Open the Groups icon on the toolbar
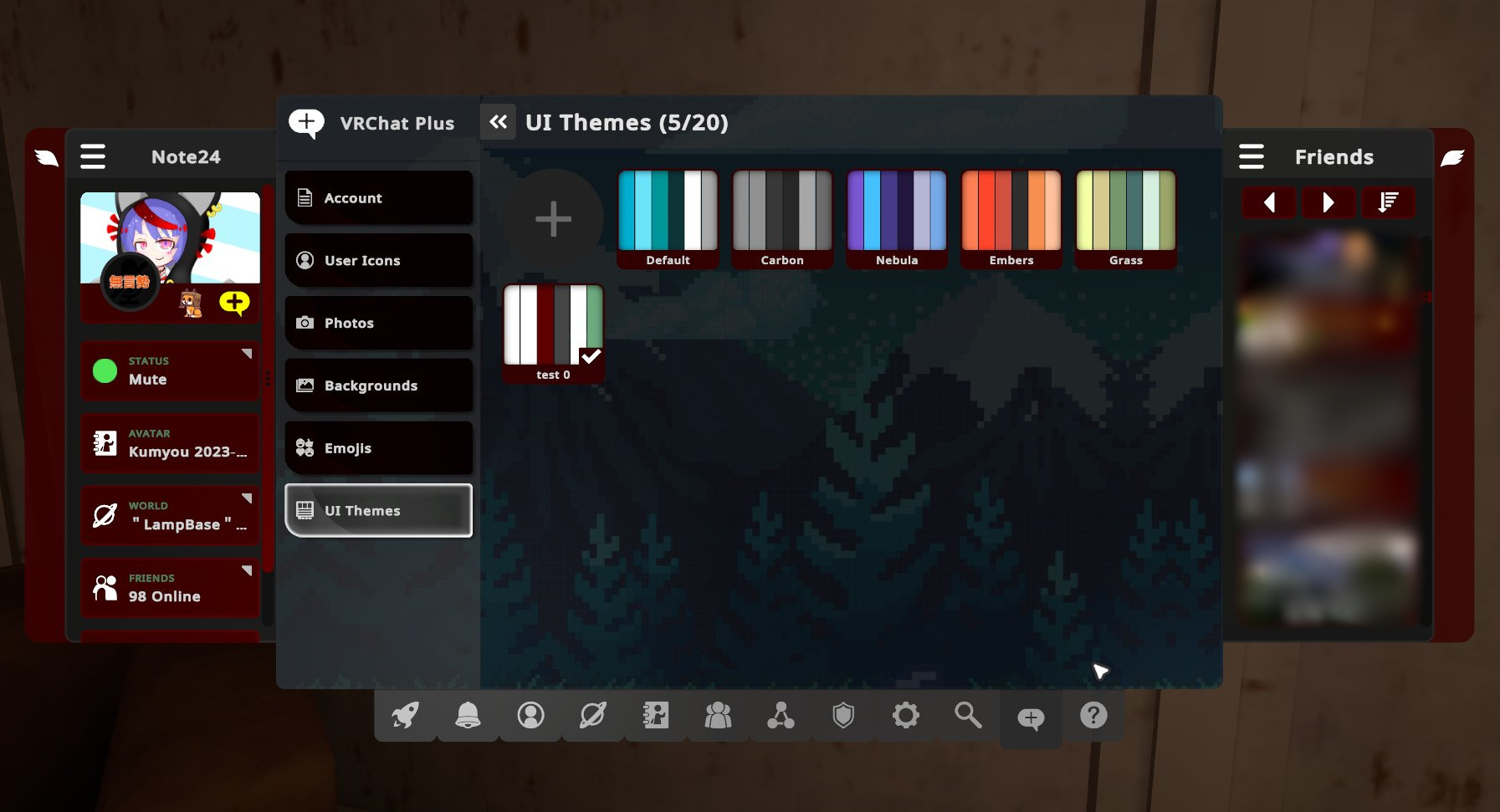The image size is (1500, 812). point(718,715)
